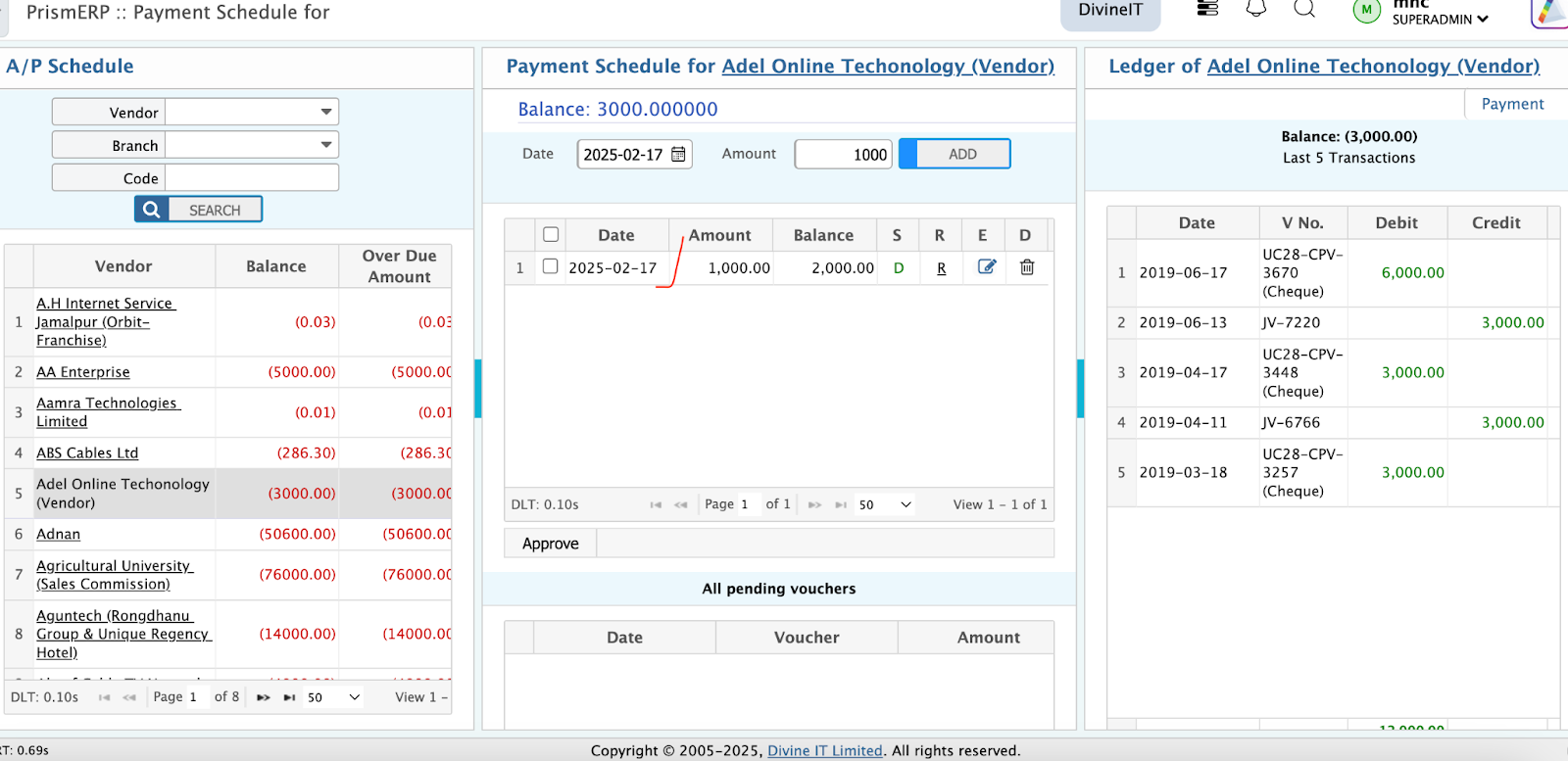
Task: Go to first page in schedule grid pager
Action: coord(656,505)
